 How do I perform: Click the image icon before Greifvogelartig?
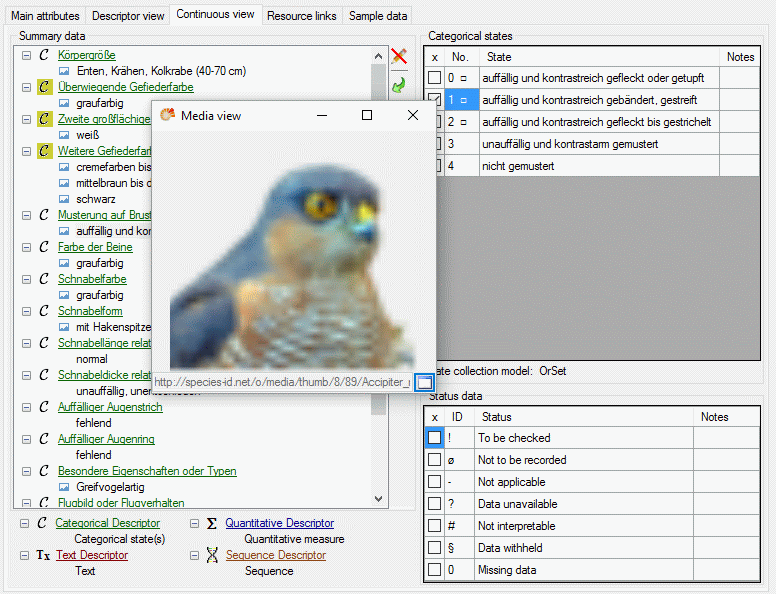point(64,487)
